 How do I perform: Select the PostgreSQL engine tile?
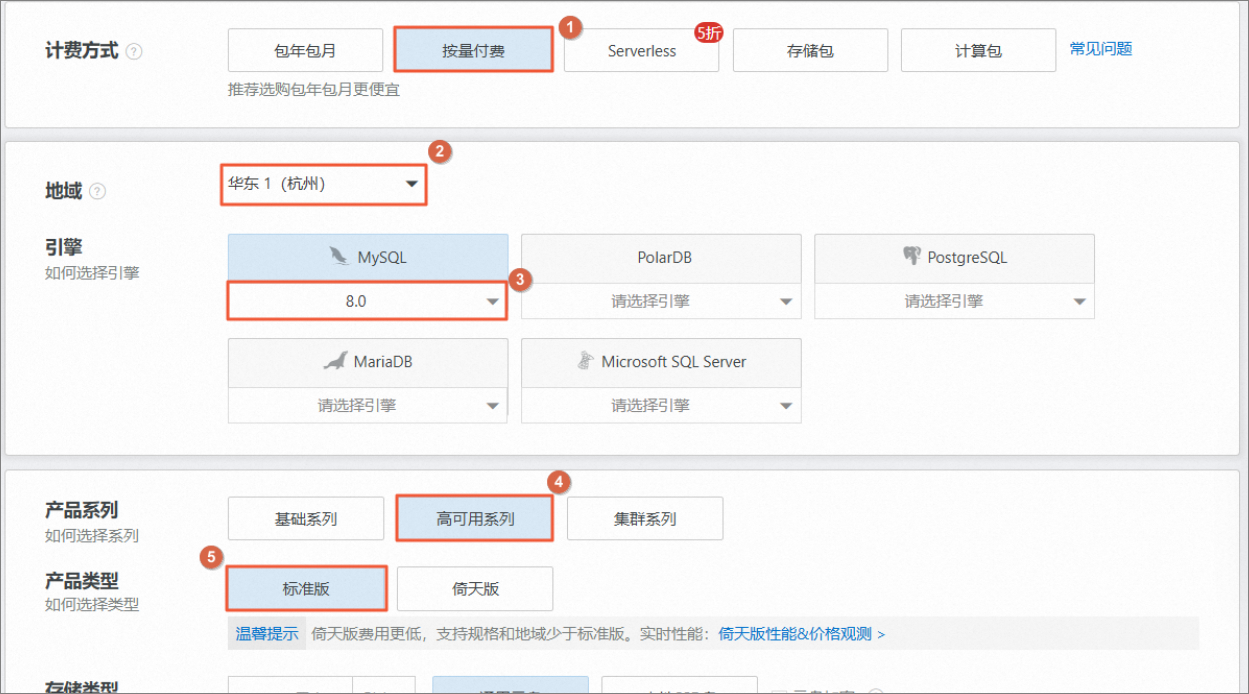click(x=954, y=257)
